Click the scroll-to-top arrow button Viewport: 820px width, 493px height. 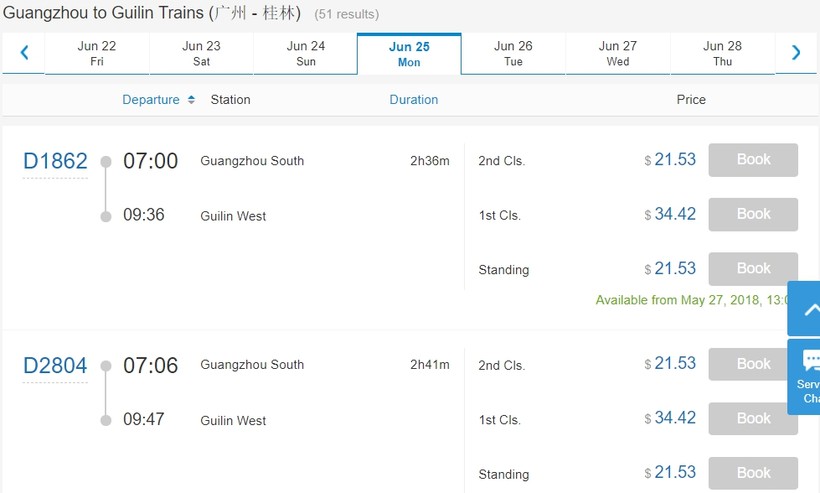point(806,308)
